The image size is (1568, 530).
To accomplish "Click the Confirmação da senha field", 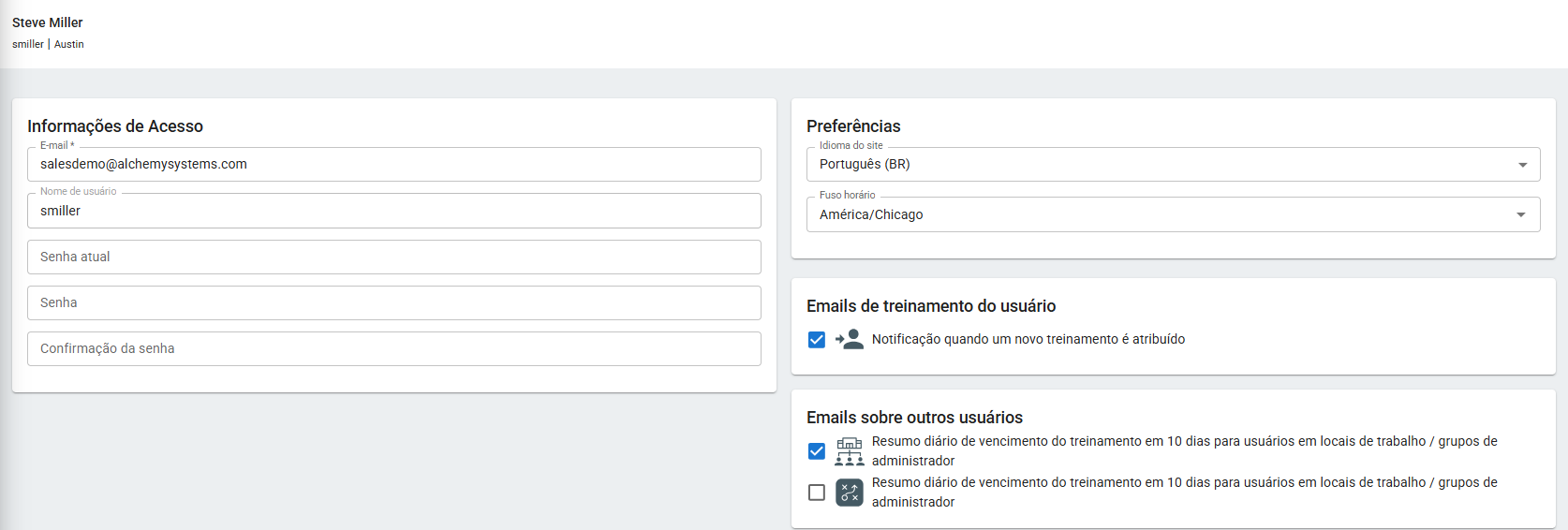I will (x=393, y=348).
